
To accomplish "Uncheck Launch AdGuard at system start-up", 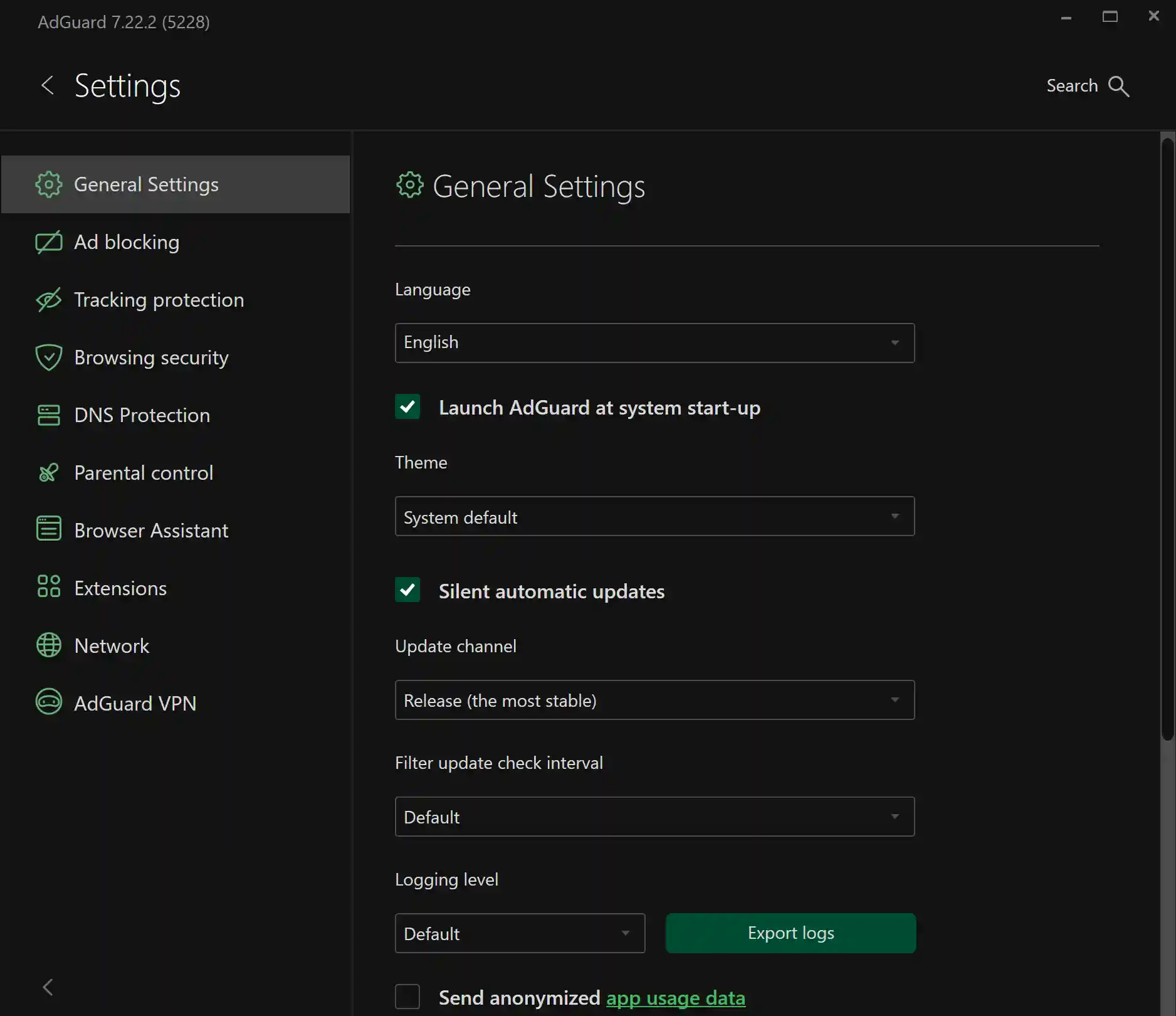I will coord(407,407).
